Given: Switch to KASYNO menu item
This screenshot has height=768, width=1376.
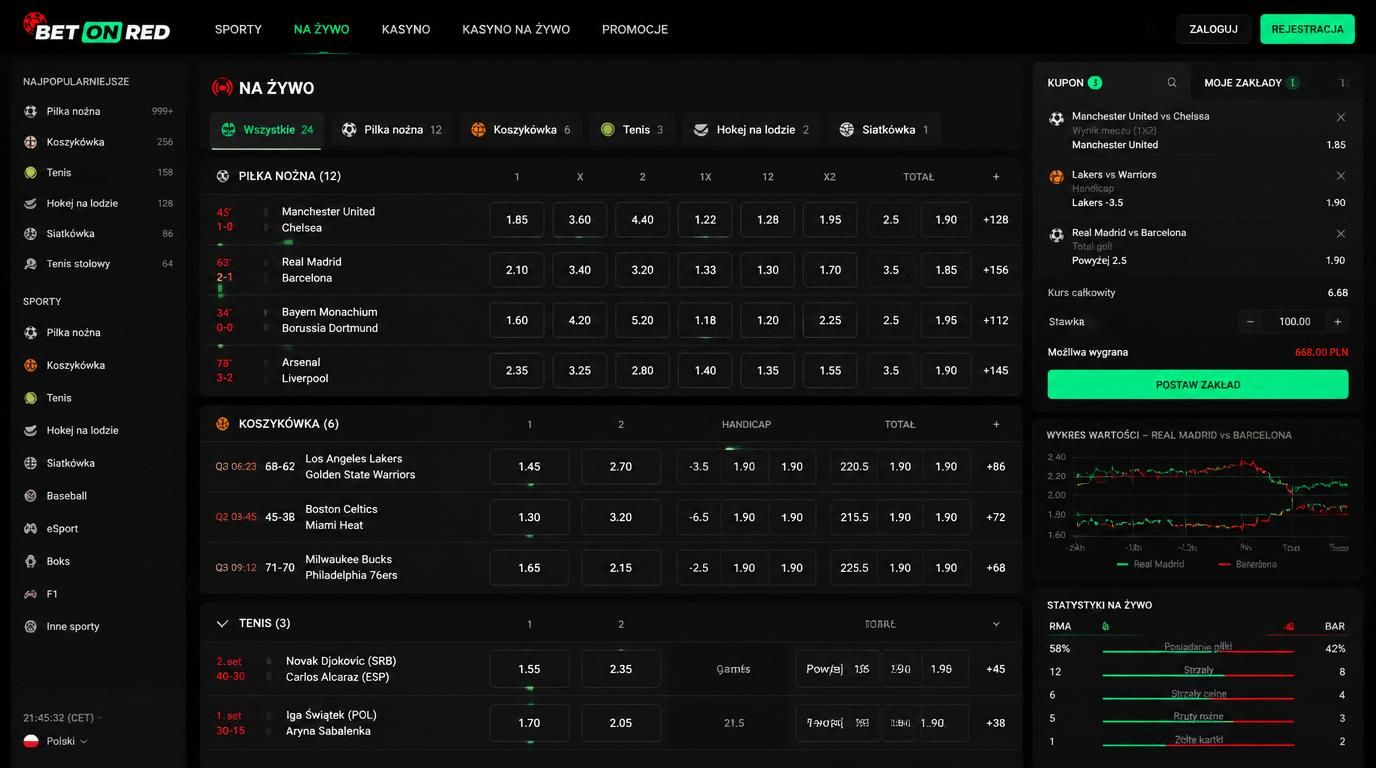Looking at the screenshot, I should [x=406, y=29].
